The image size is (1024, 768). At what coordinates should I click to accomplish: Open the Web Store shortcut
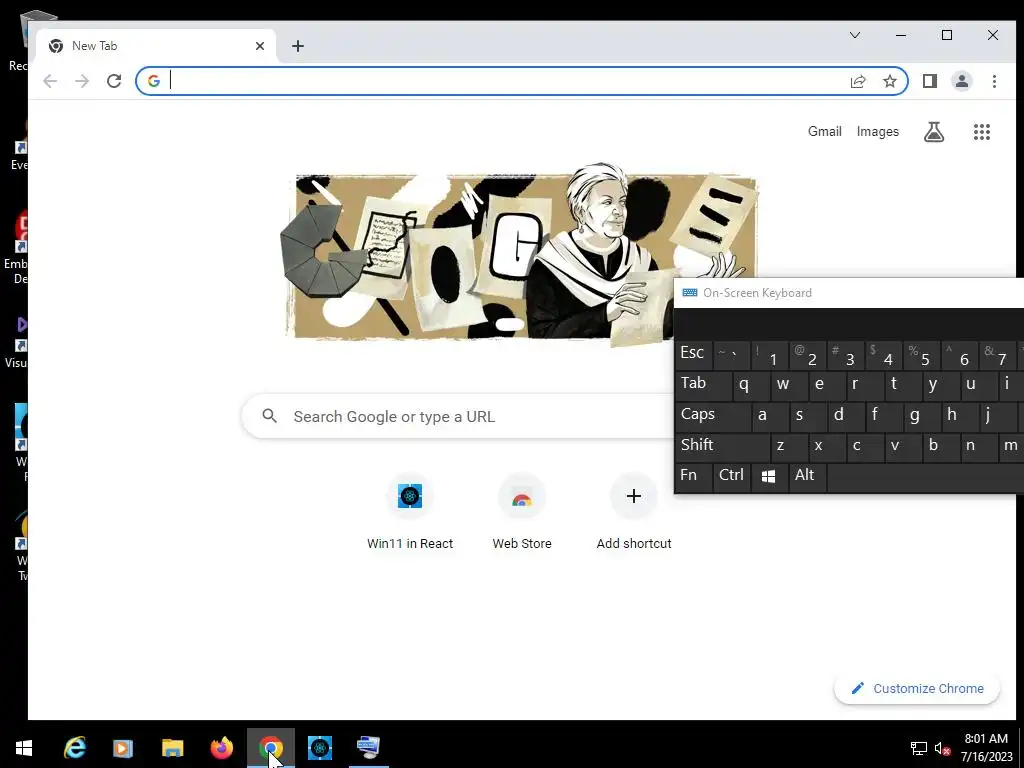click(x=522, y=513)
